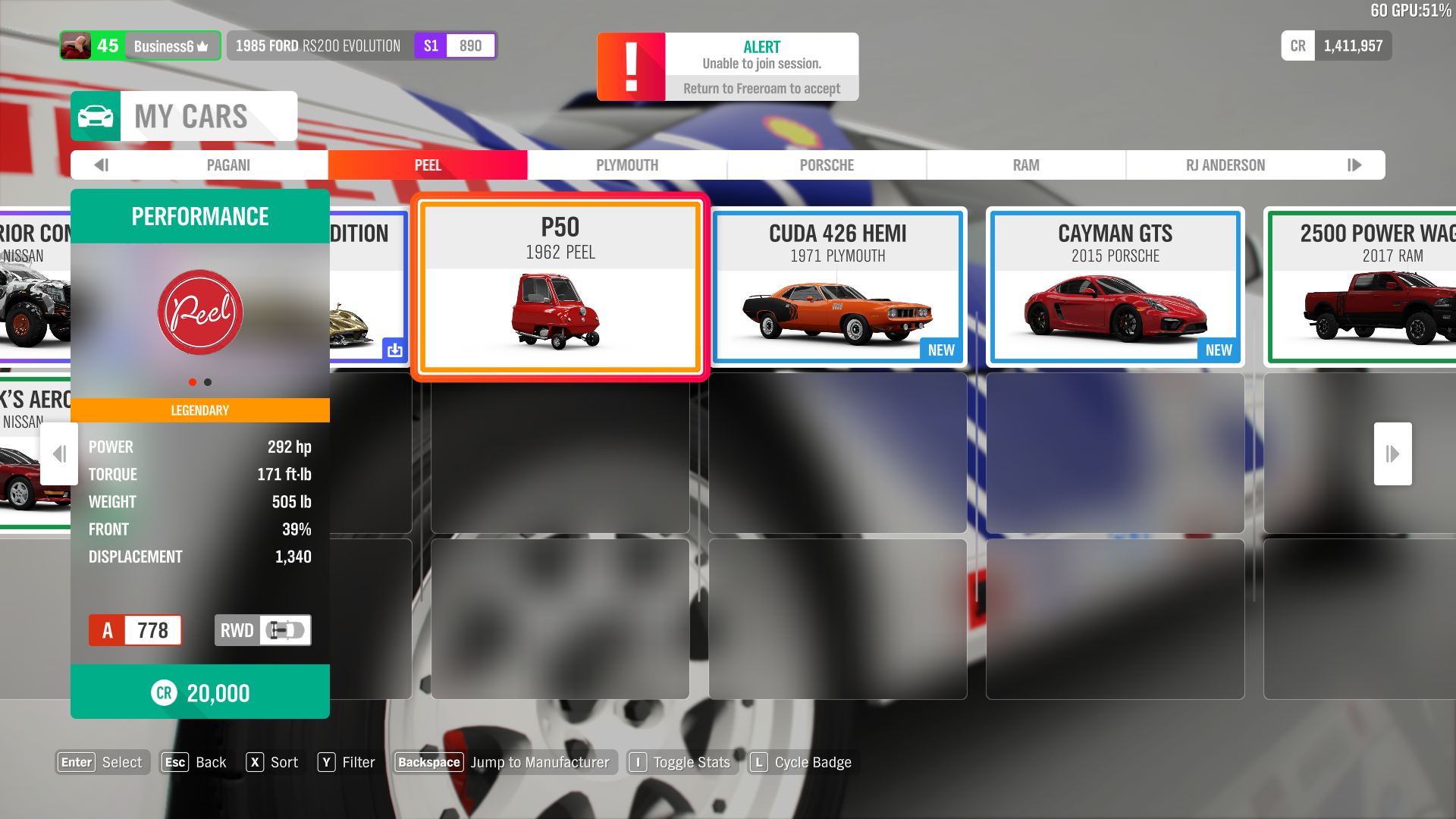
Task: Switch to the Porsche tab
Action: tap(827, 165)
